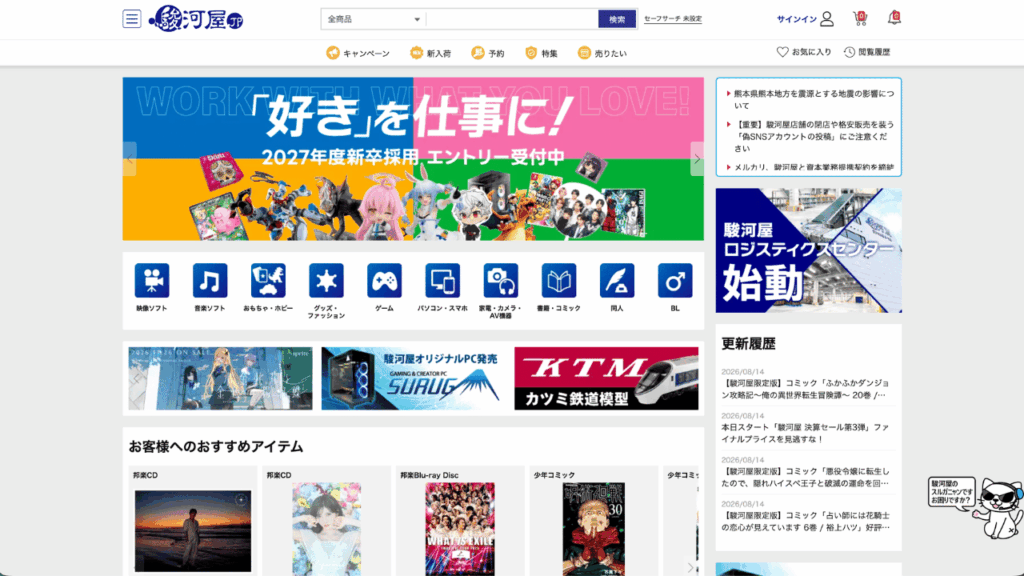Image resolution: width=1024 pixels, height=576 pixels.
Task: Open the 新卒採用 hero banner
Action: coord(413,159)
